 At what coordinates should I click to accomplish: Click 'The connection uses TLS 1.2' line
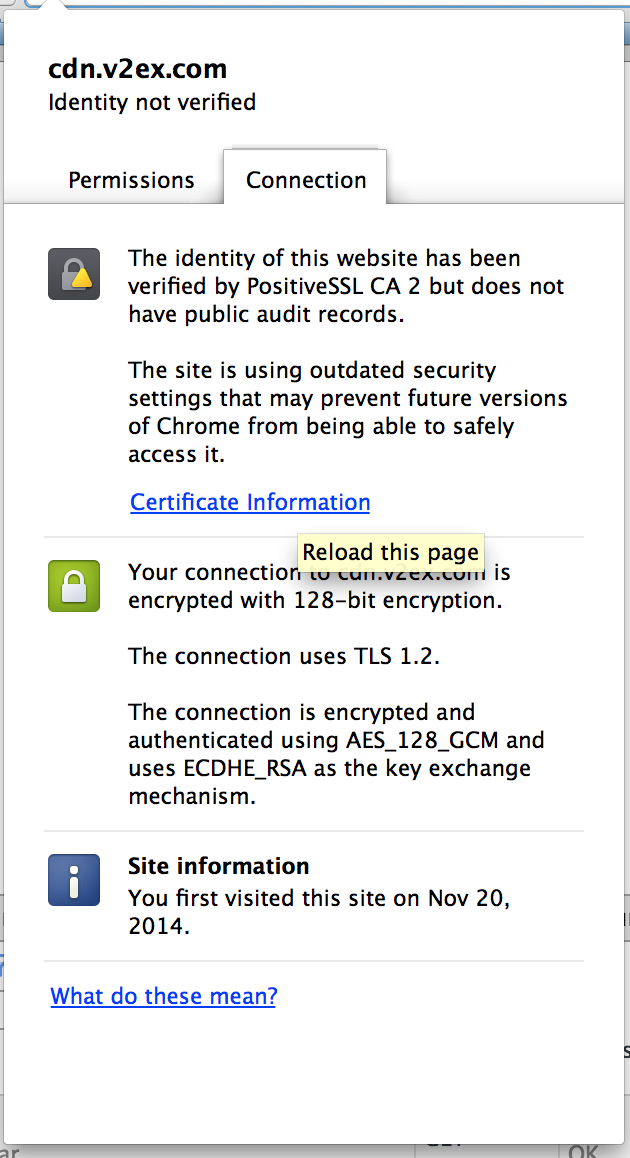click(284, 656)
